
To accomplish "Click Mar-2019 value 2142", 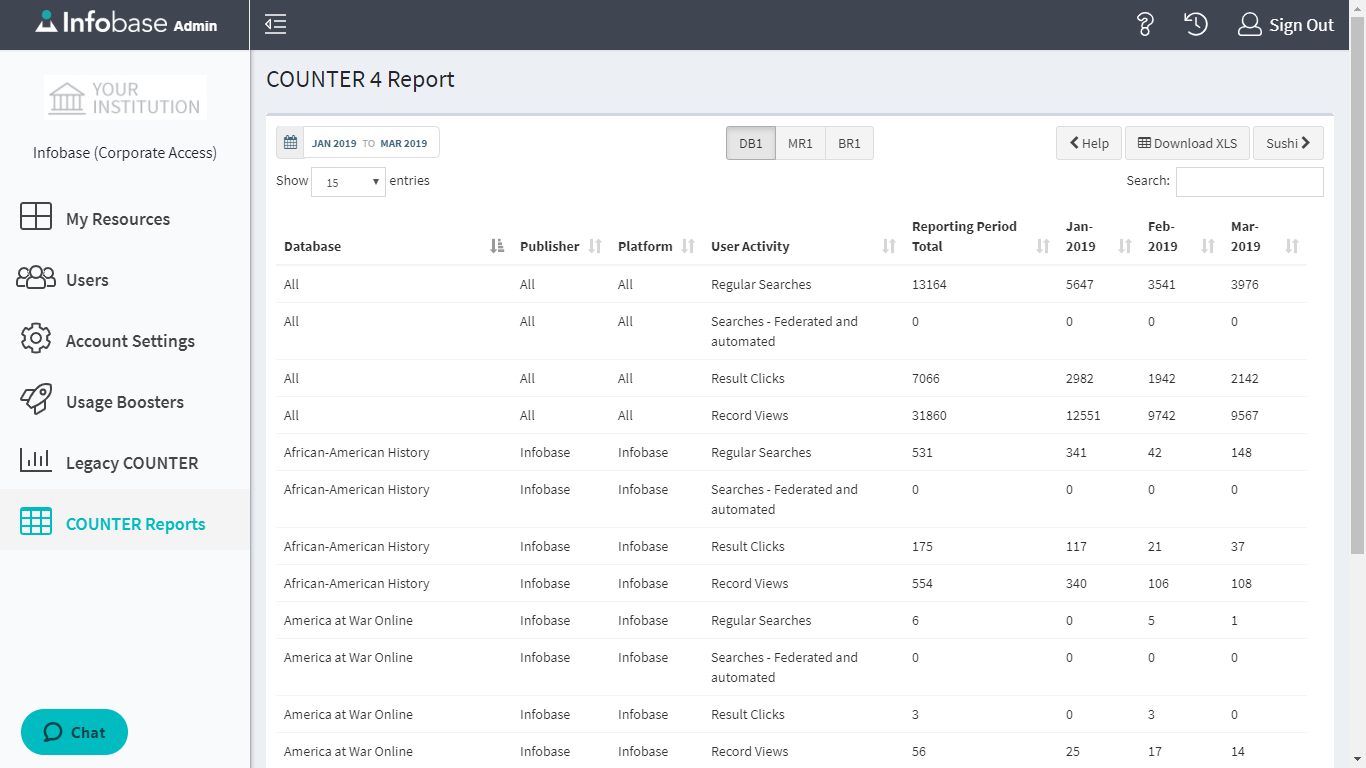I will 1245,378.
